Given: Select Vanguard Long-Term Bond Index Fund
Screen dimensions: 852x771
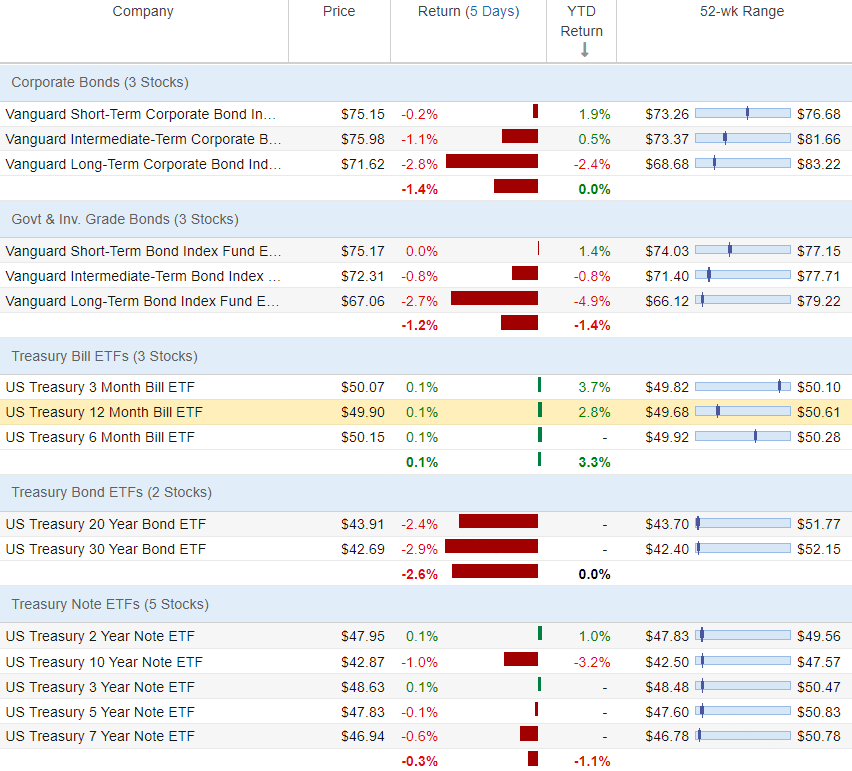Looking at the screenshot, I should click(142, 301).
